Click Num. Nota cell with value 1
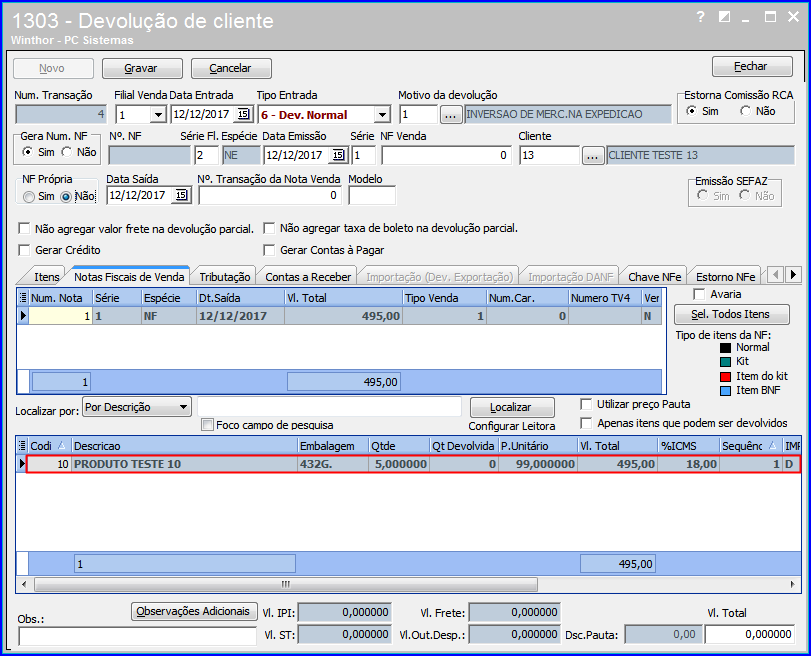 click(61, 316)
